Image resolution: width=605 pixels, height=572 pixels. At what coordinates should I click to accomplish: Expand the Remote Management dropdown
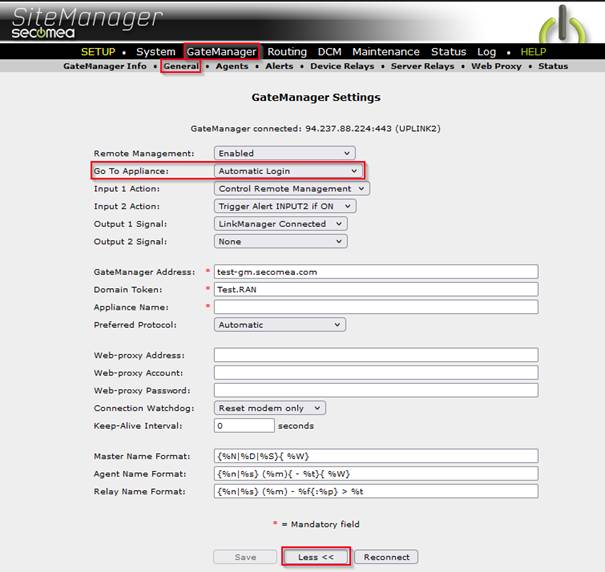285,153
